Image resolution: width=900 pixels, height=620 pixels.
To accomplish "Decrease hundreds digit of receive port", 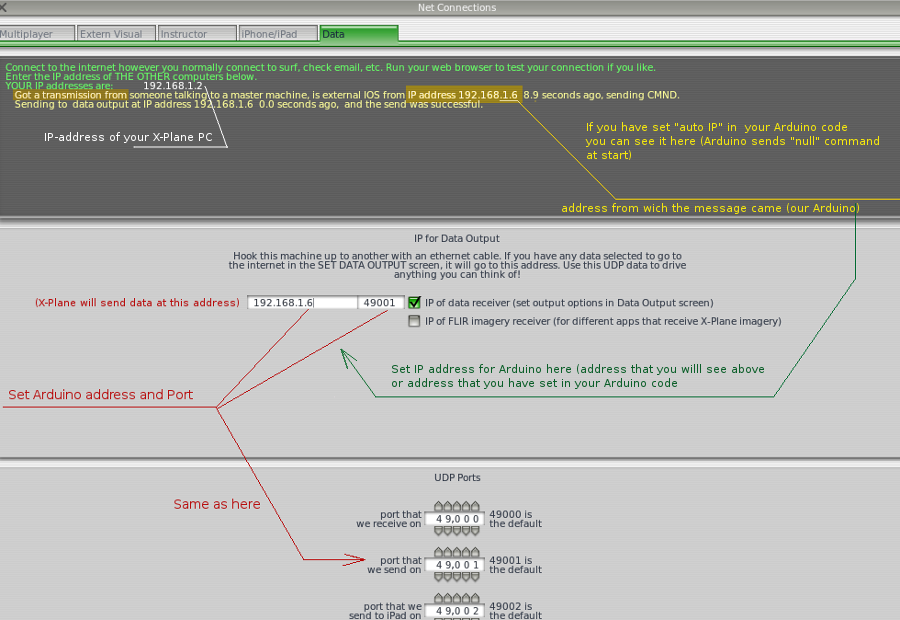I will pos(457,531).
